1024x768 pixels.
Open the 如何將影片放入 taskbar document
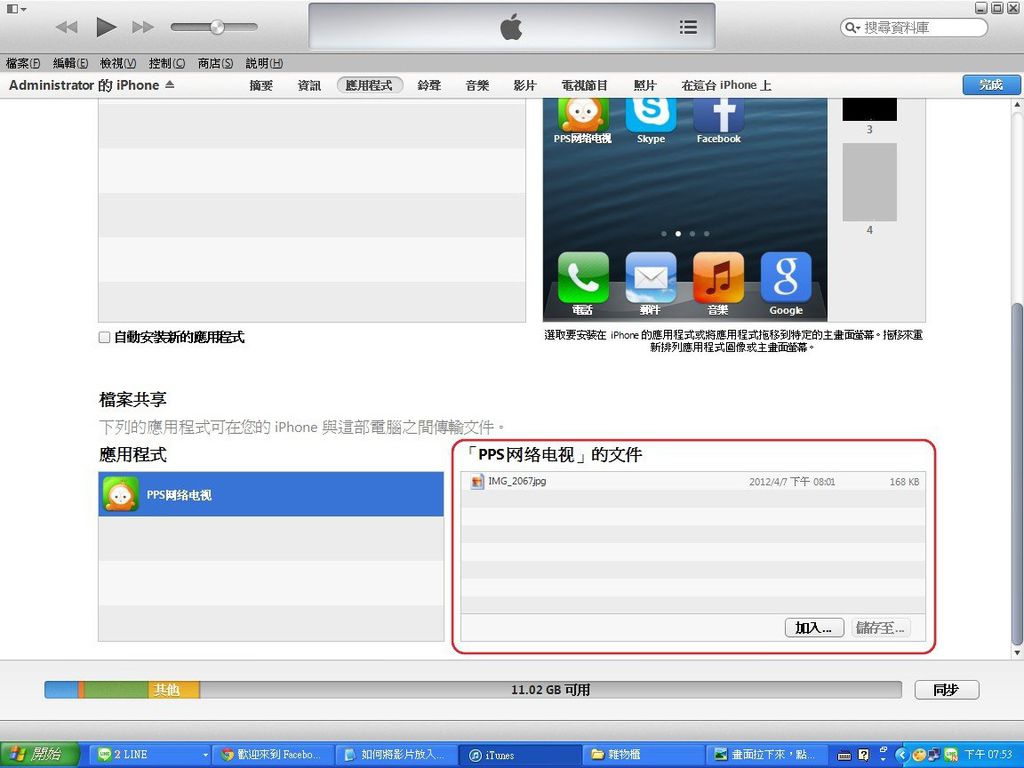[397, 754]
